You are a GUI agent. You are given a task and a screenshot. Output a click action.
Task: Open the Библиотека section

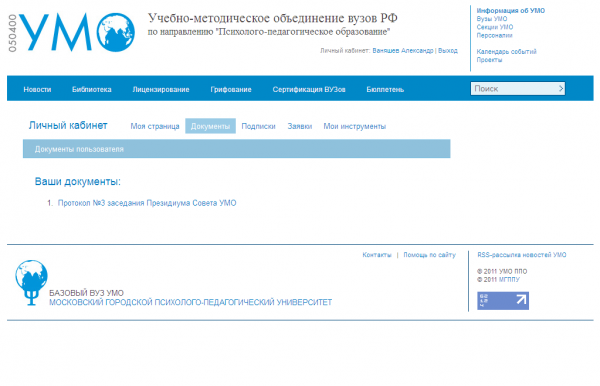91,90
